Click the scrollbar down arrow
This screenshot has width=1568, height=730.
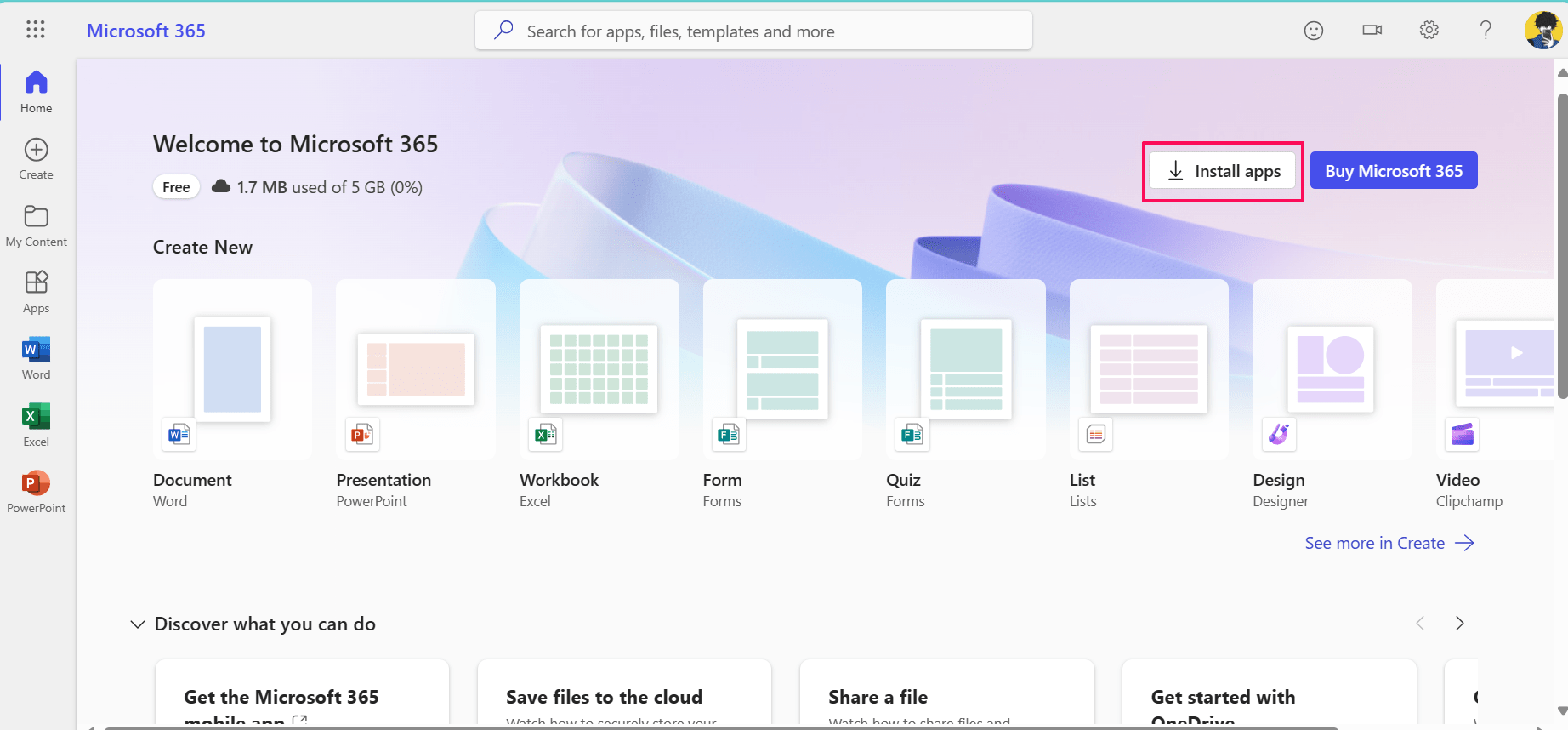pyautogui.click(x=1562, y=711)
